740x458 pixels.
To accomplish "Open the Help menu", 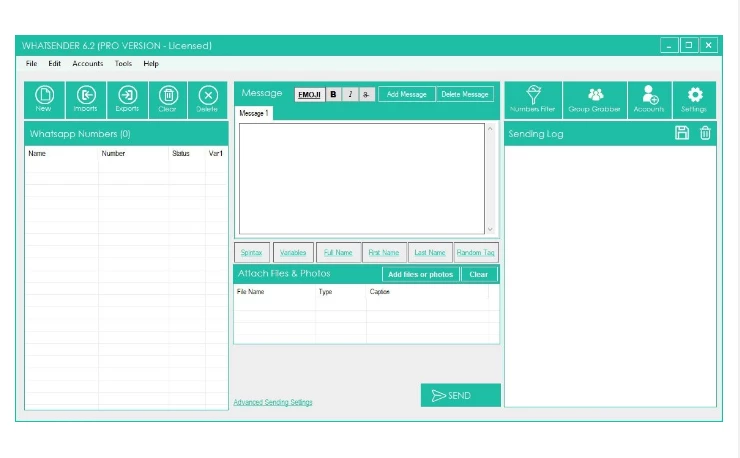I will tap(151, 63).
